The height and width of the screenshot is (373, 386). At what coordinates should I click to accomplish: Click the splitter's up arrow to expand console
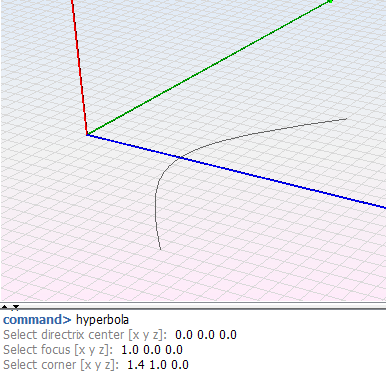click(5, 307)
